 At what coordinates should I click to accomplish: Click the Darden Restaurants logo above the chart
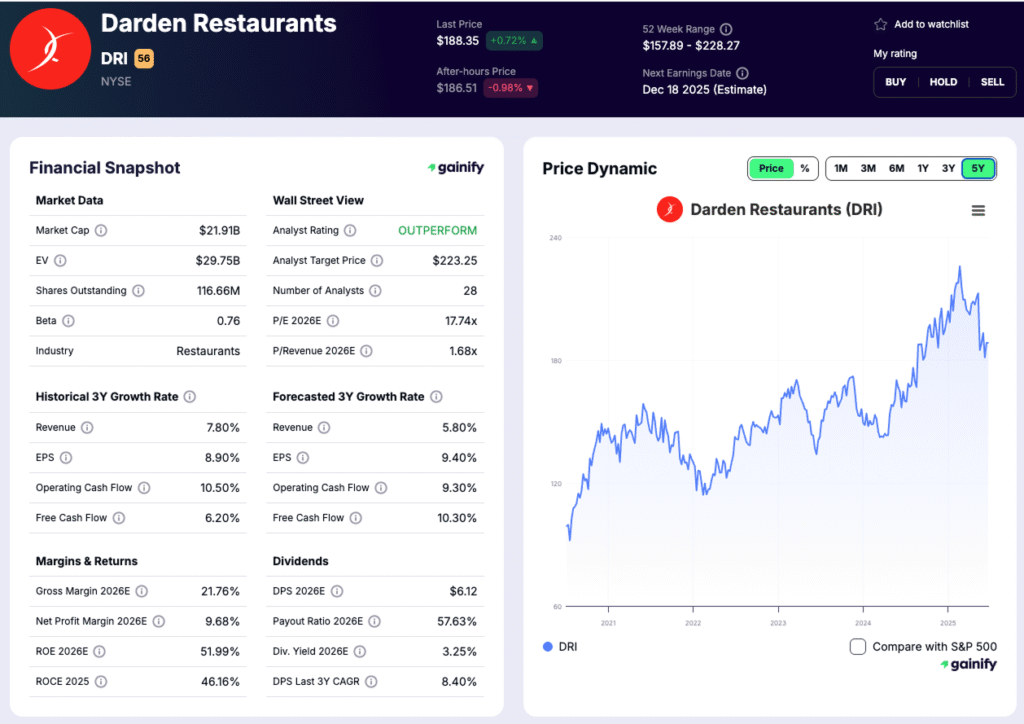[x=669, y=210]
